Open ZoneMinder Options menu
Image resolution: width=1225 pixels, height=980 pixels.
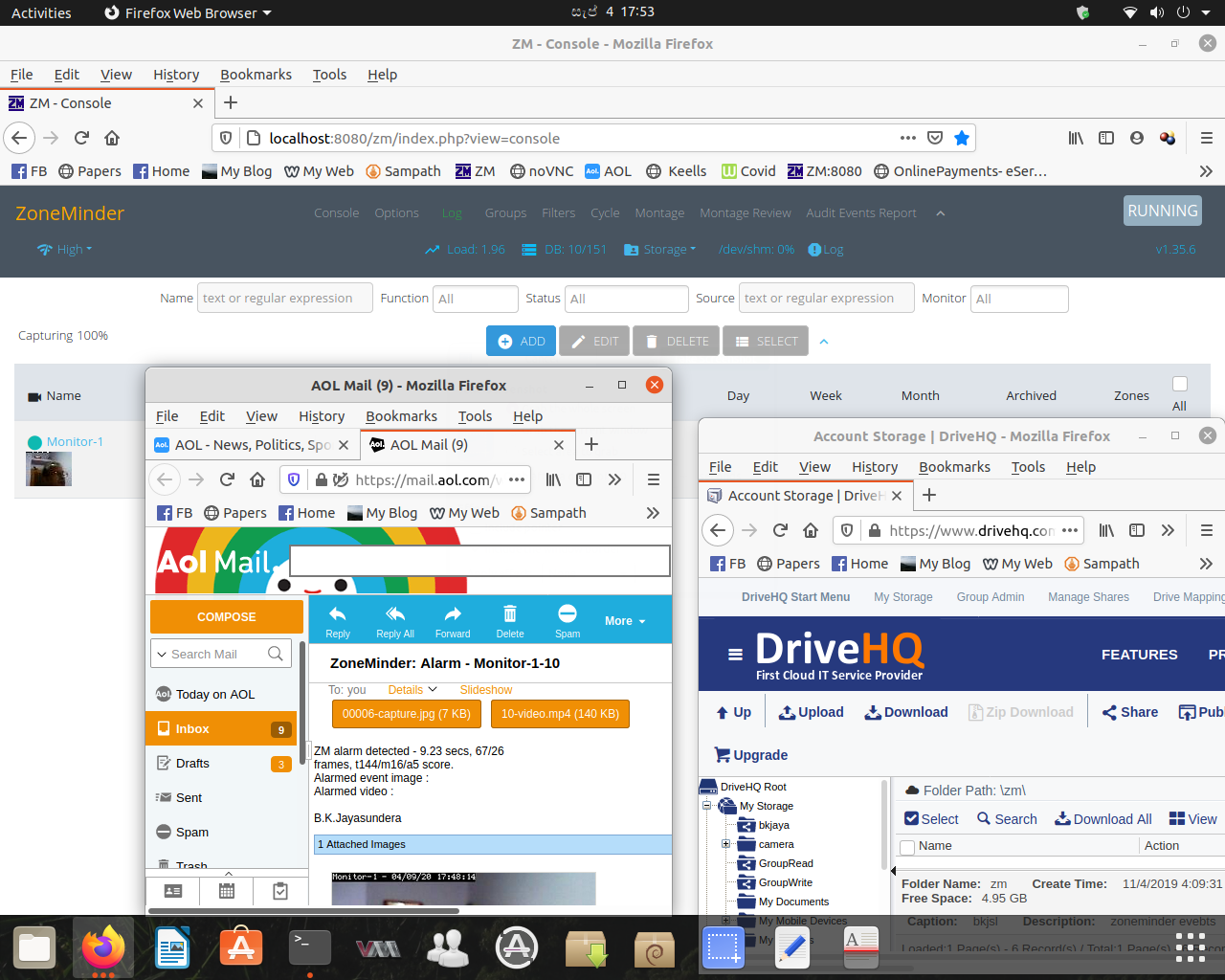397,213
